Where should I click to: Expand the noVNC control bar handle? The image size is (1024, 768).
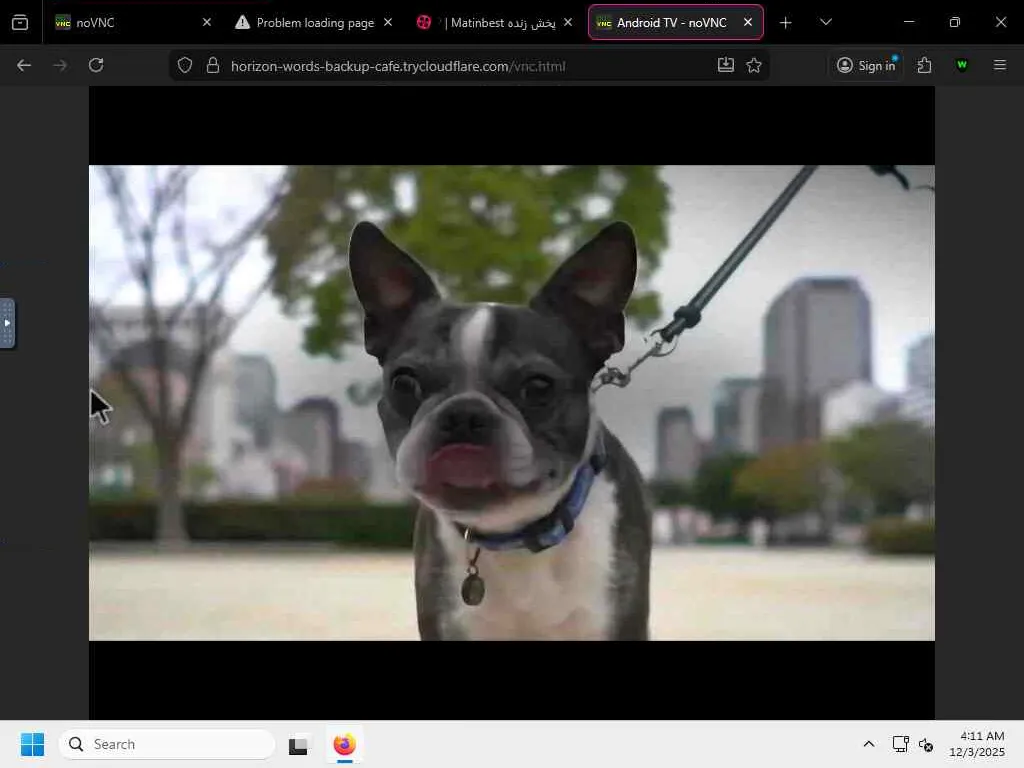click(7, 323)
